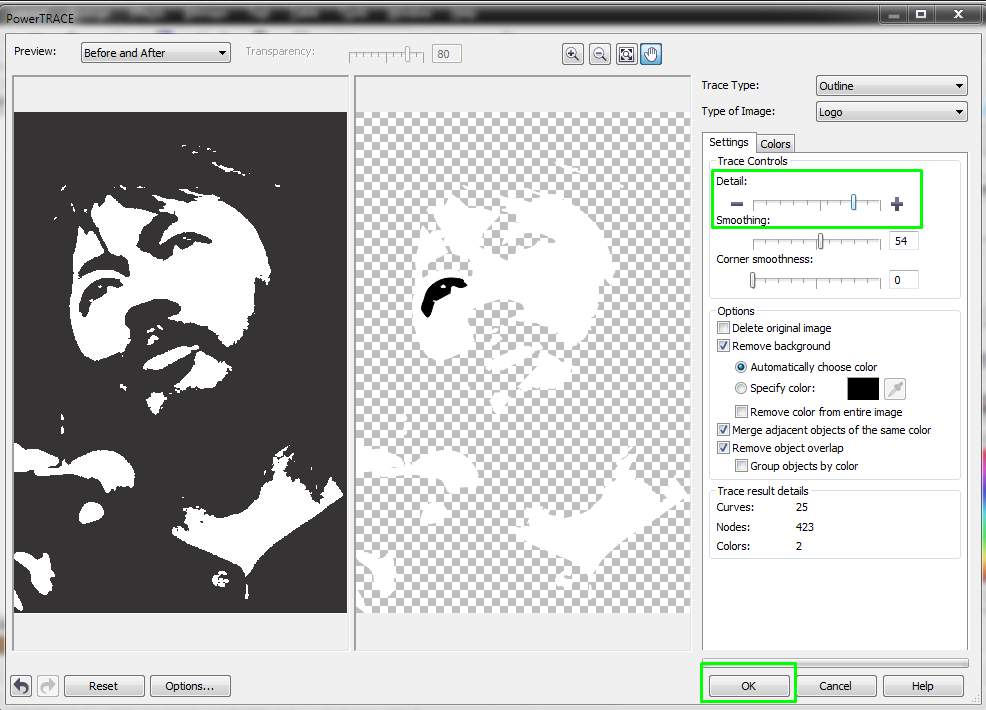Enable Group objects by color

point(741,466)
